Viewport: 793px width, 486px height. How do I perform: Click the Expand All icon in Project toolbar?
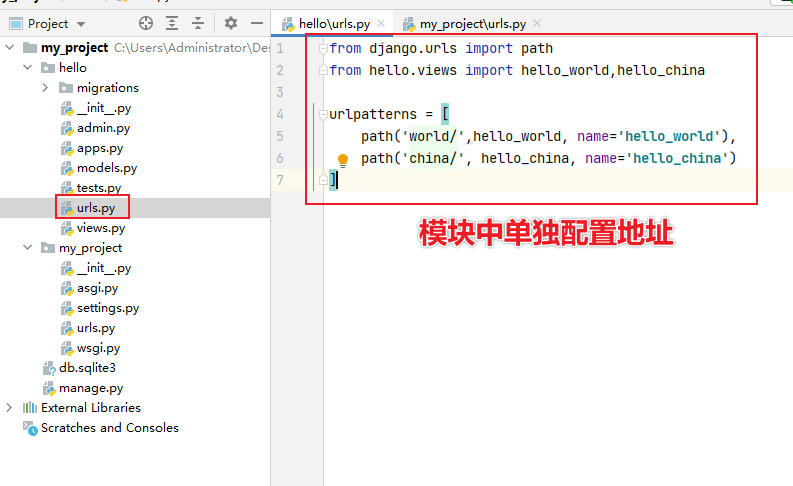pyautogui.click(x=172, y=23)
